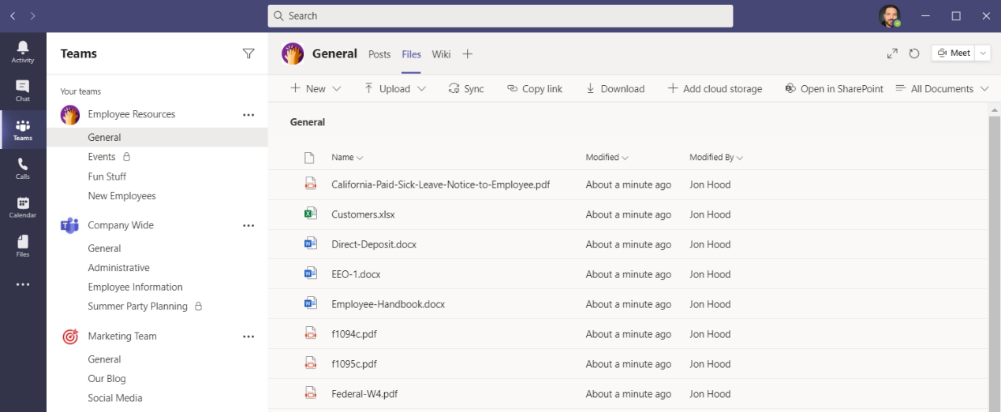Expand the tab to full screen
This screenshot has width=1001, height=412.
[x=892, y=54]
